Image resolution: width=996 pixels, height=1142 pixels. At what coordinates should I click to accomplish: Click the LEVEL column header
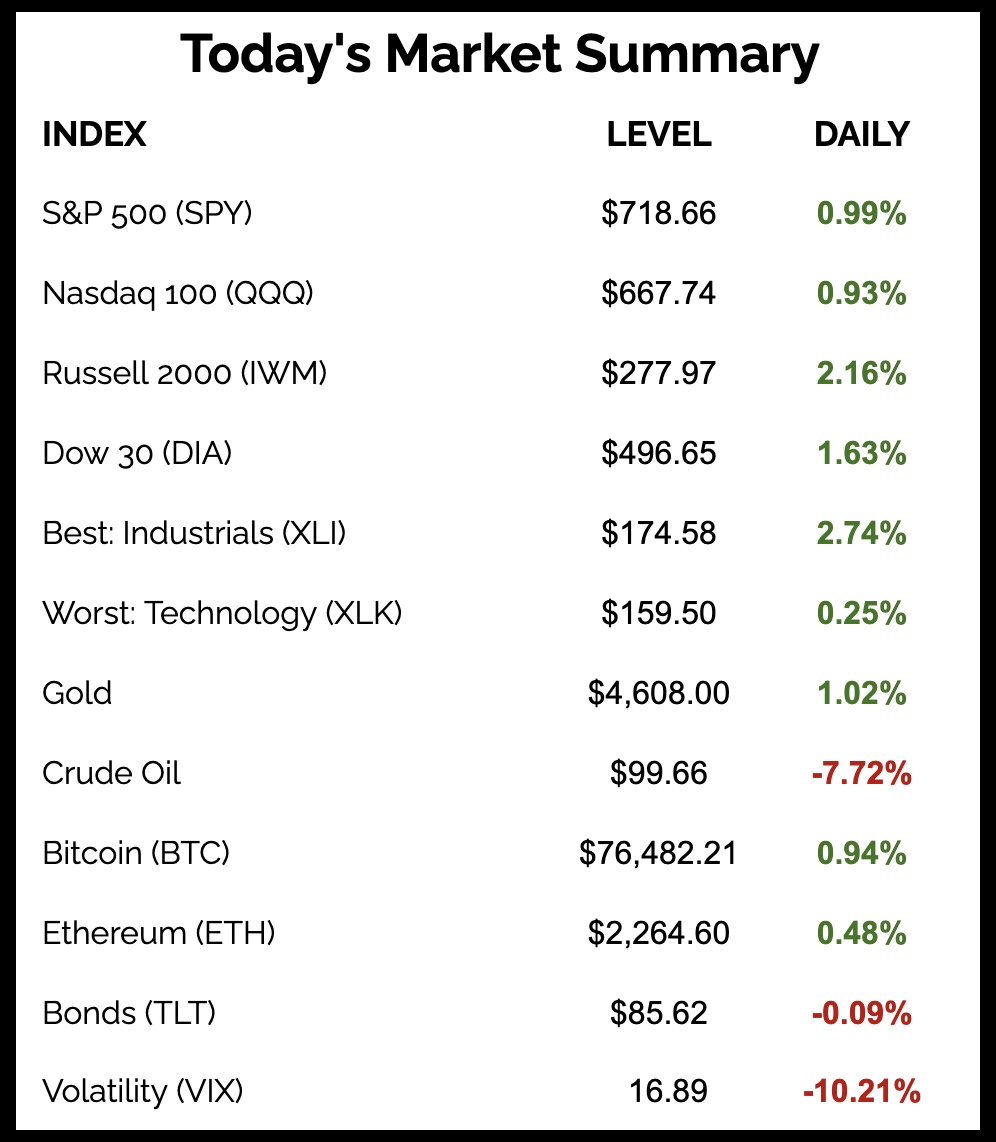[659, 134]
